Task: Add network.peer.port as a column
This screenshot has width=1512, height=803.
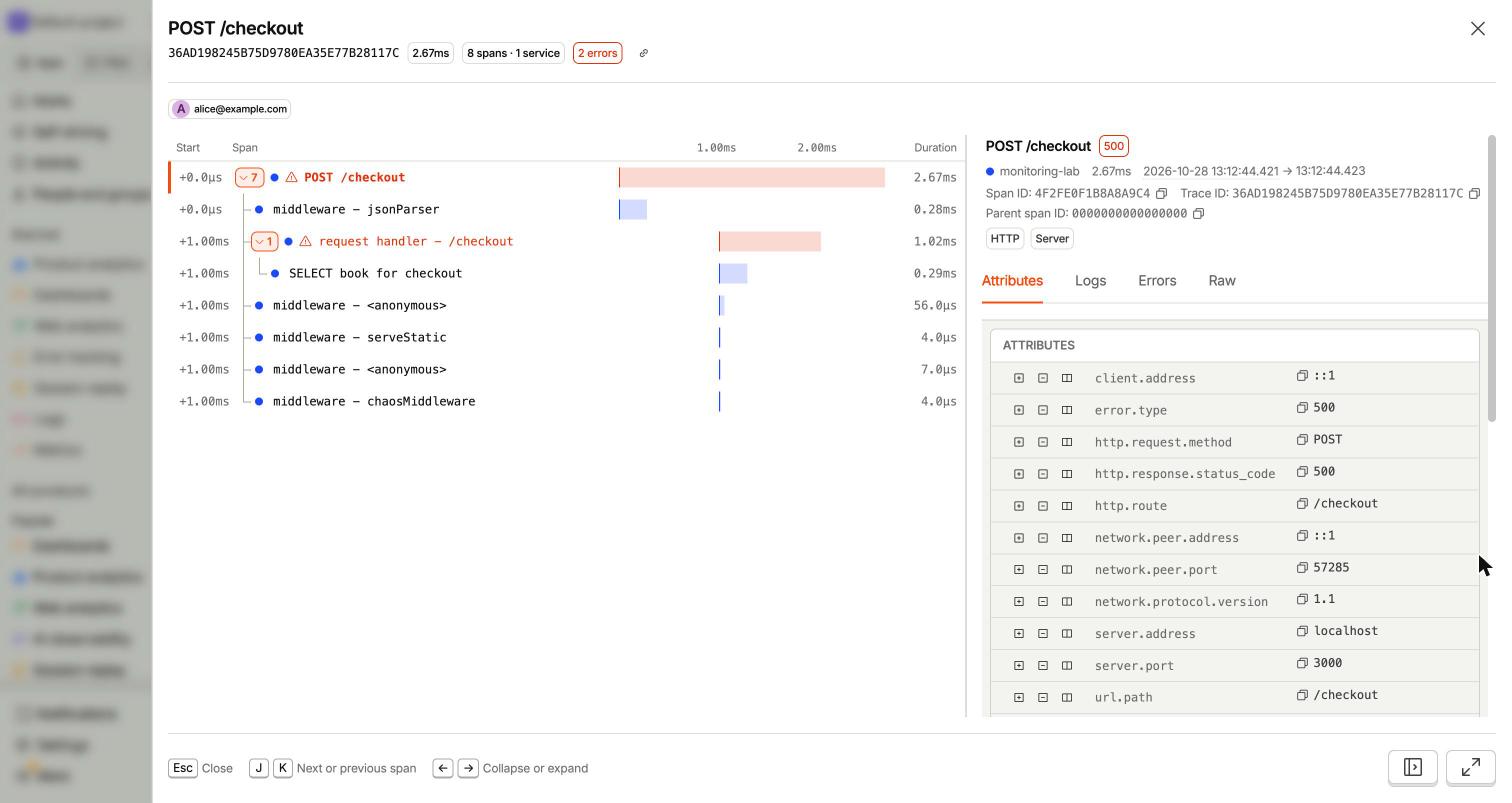Action: (x=1067, y=570)
